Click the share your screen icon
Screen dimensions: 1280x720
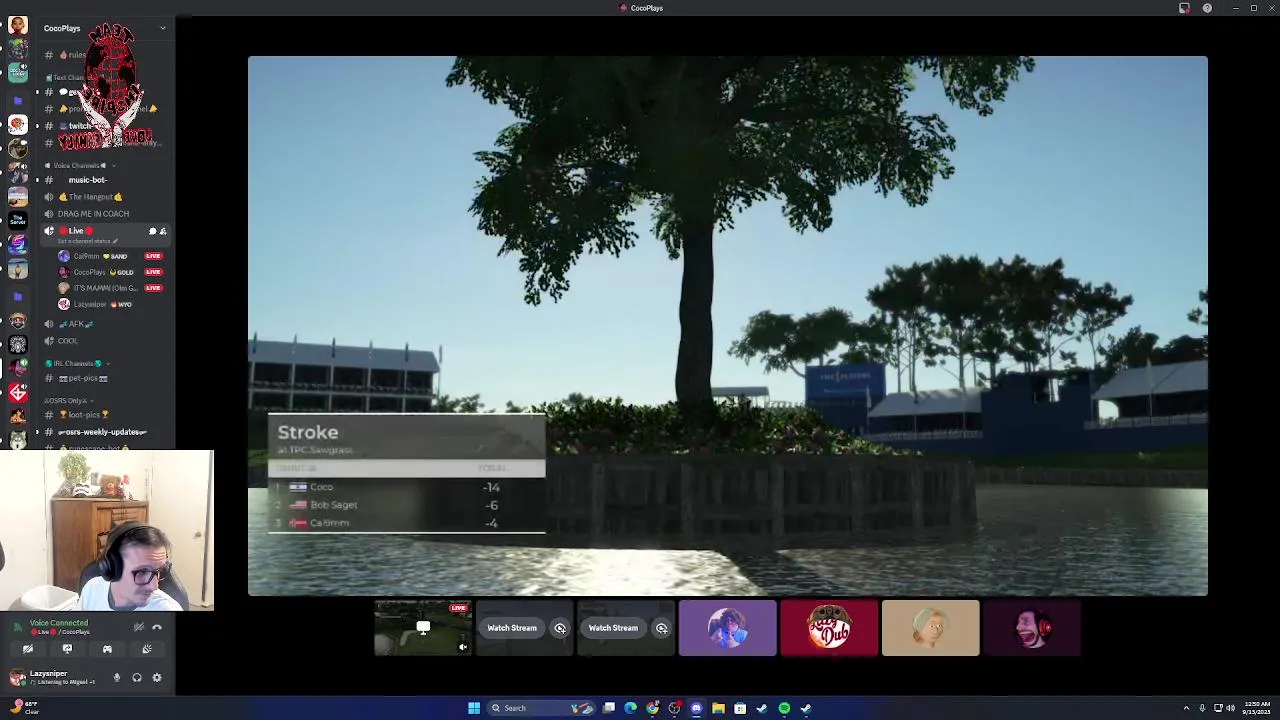(67, 649)
